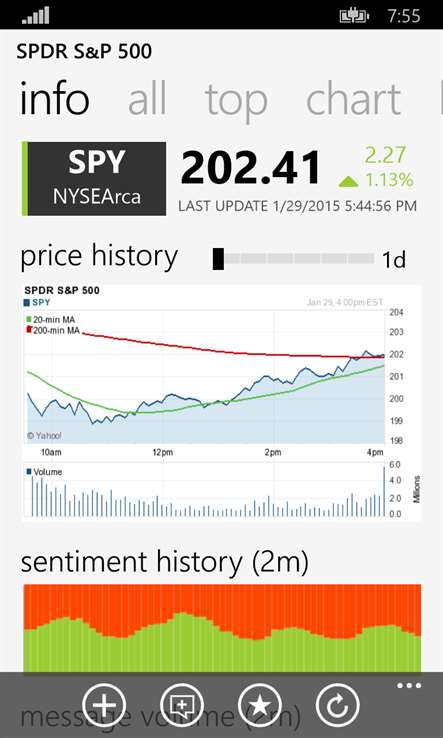443x738 pixels.
Task: Toggle the Volume legend entry
Action: pyautogui.click(x=45, y=472)
